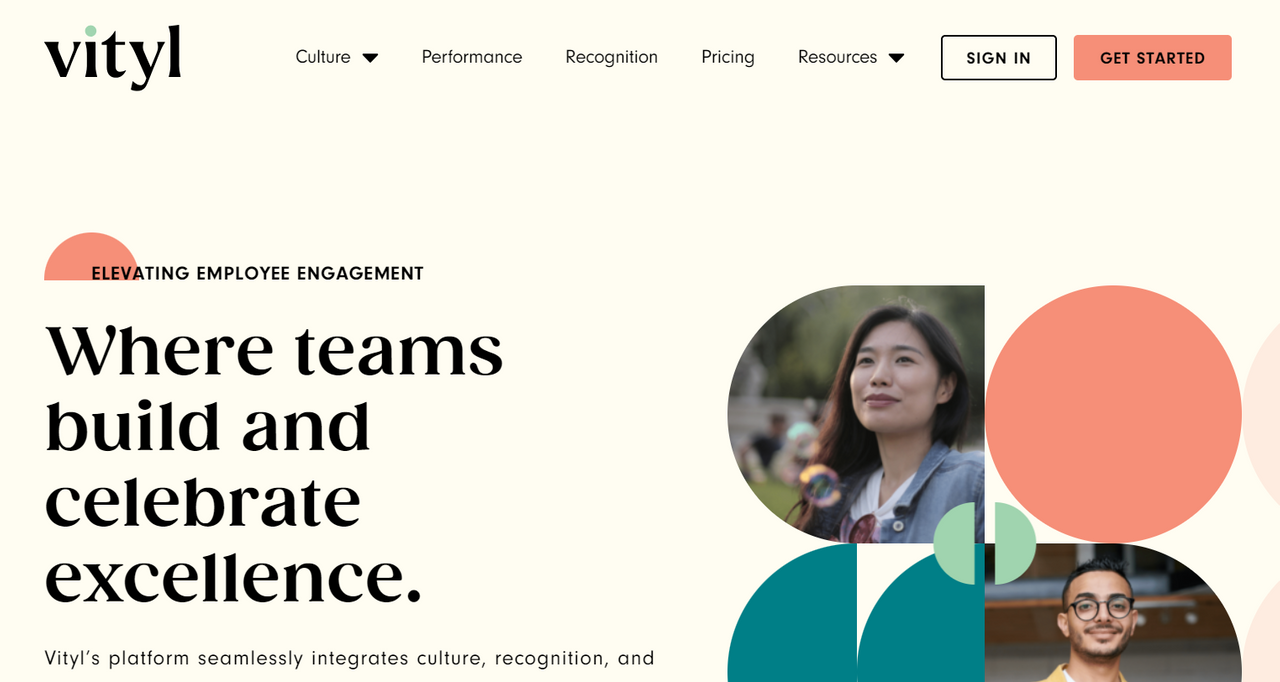Open the Recognition page

pos(612,57)
